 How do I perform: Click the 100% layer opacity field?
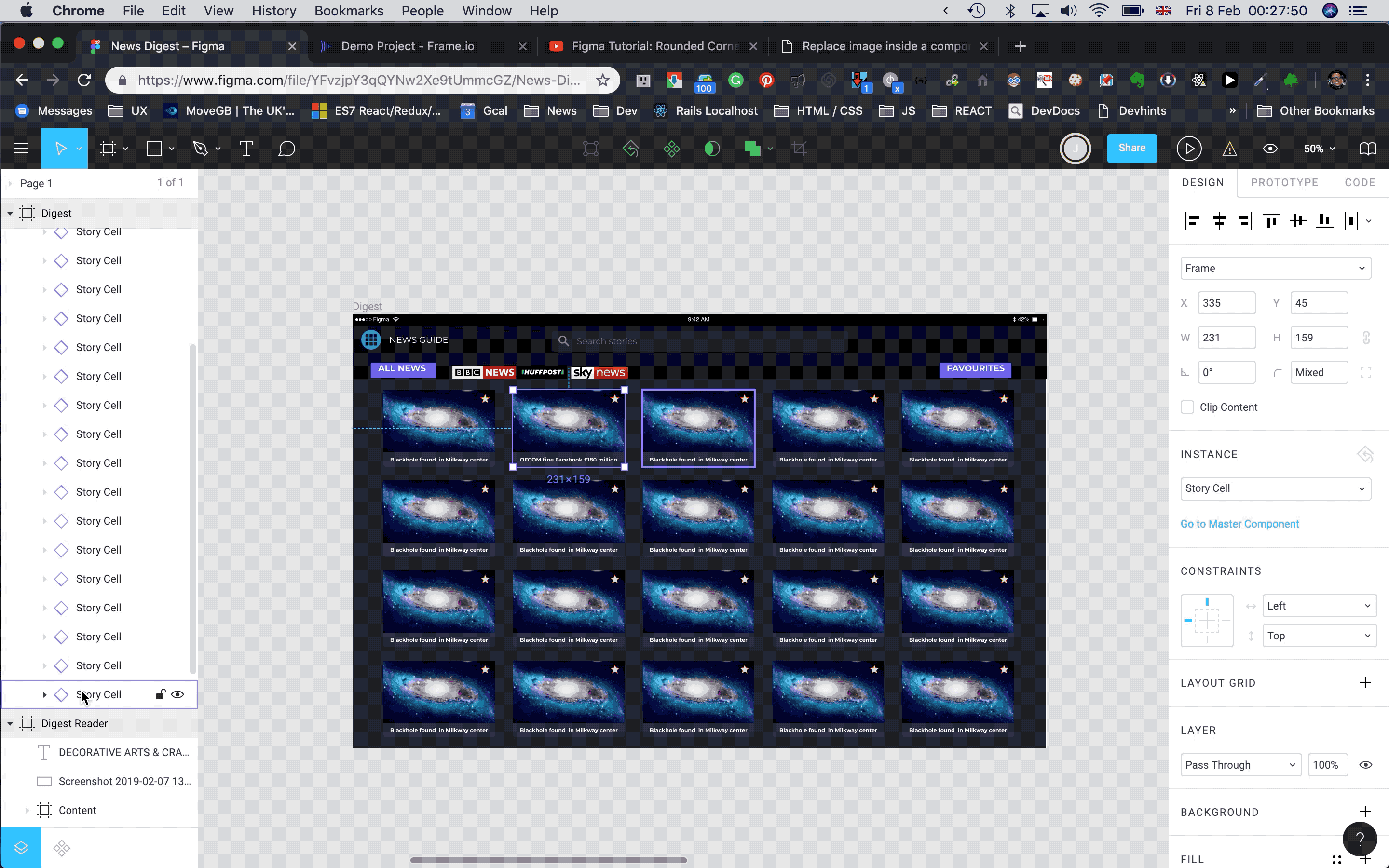click(1327, 765)
